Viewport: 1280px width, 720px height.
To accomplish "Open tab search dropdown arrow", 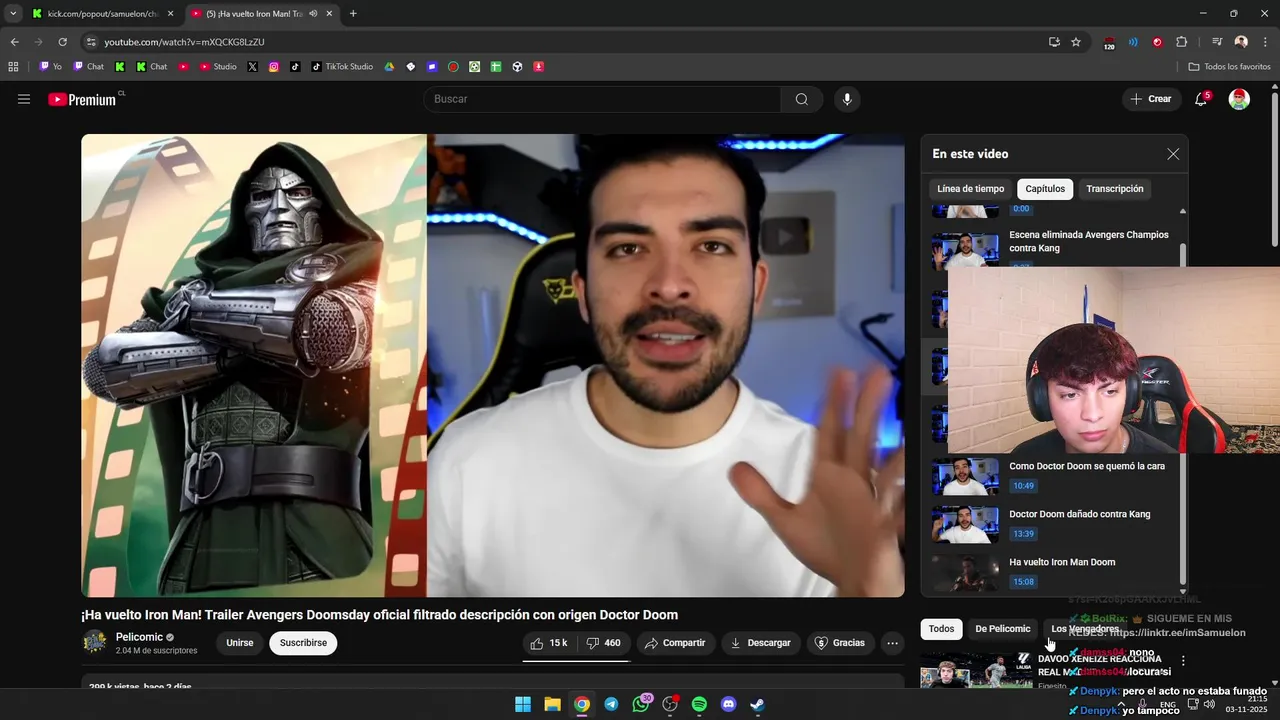I will pos(13,14).
